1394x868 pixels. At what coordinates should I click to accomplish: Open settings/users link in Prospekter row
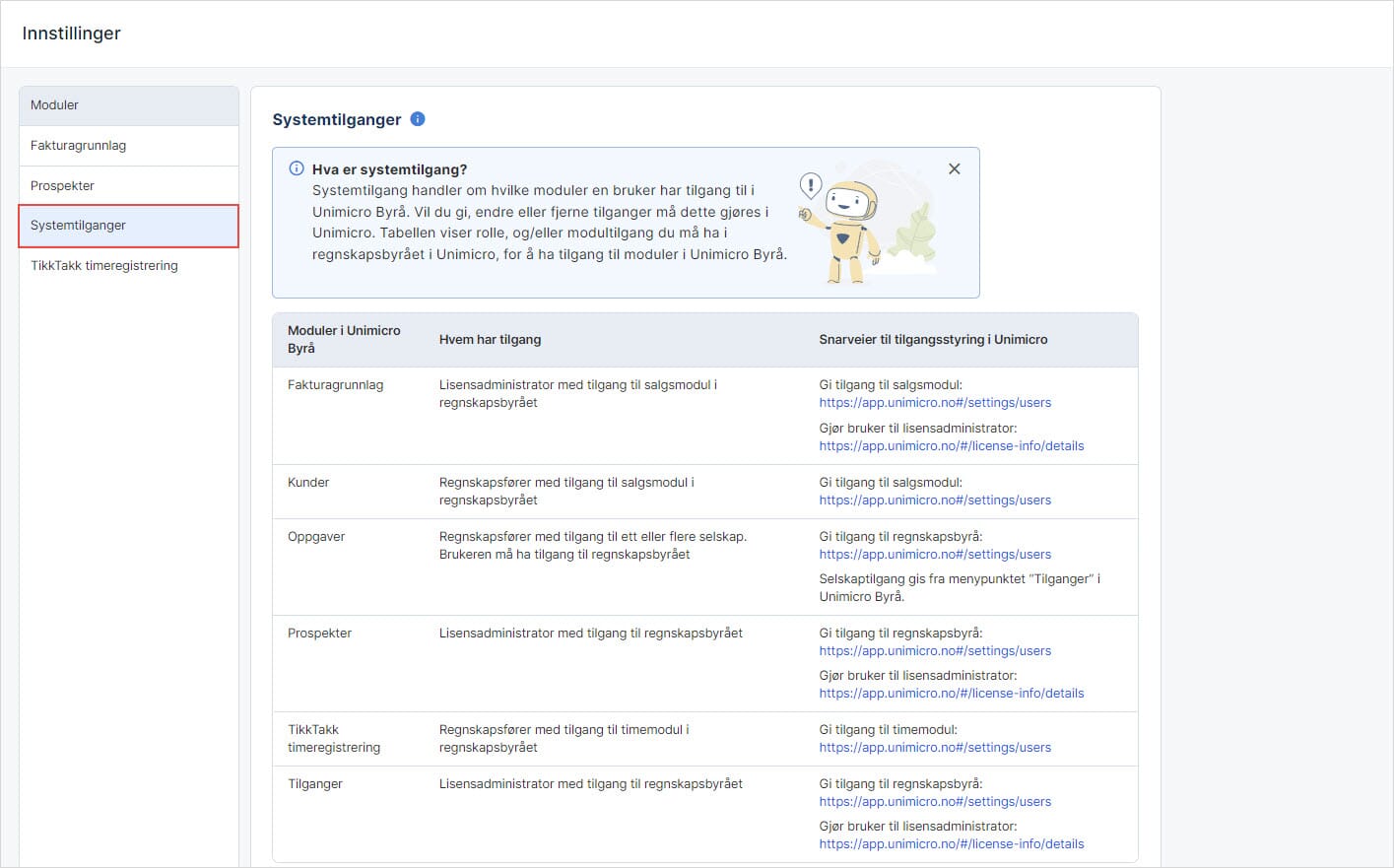pos(935,651)
